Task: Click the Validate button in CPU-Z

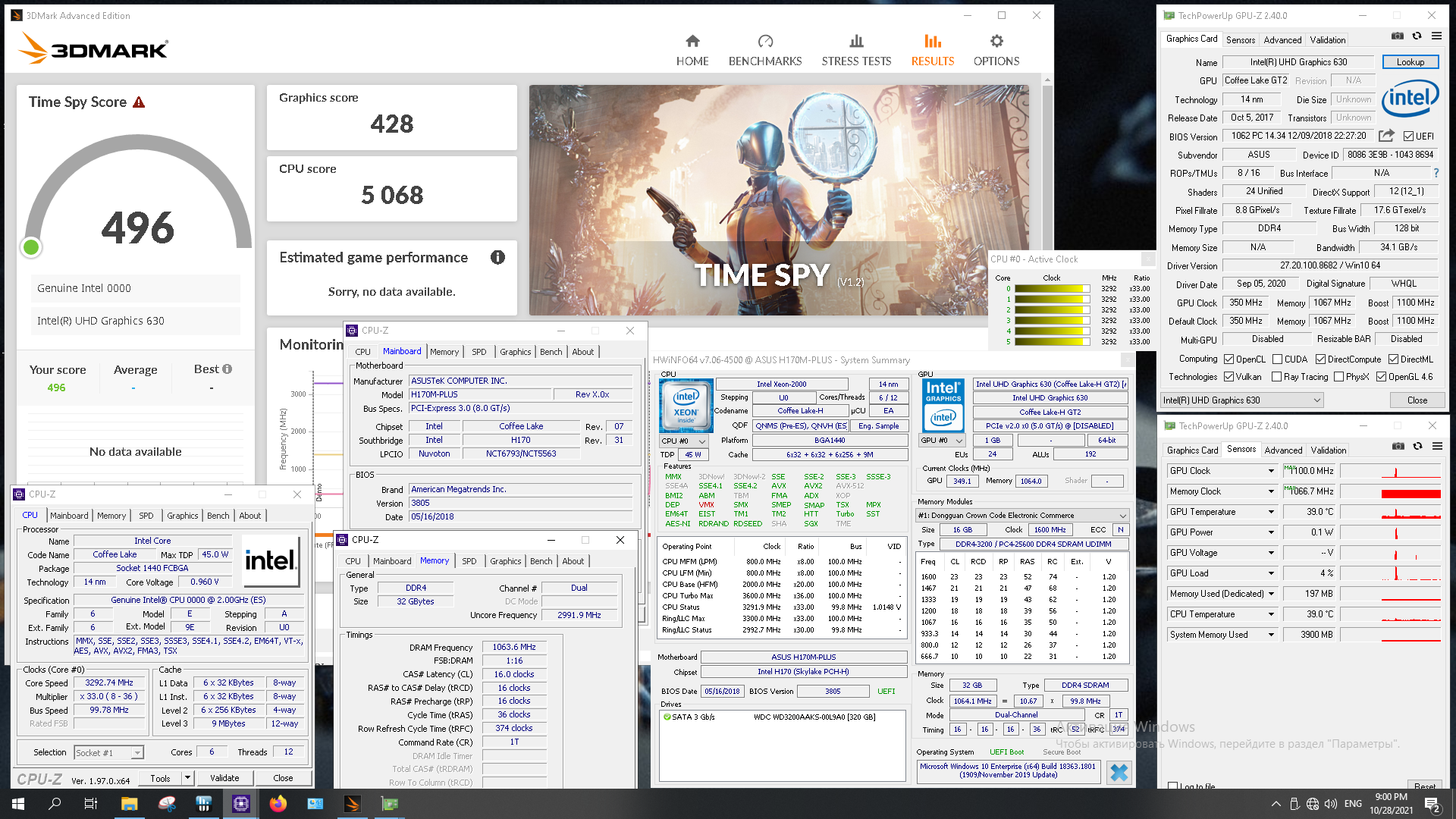Action: click(x=224, y=778)
